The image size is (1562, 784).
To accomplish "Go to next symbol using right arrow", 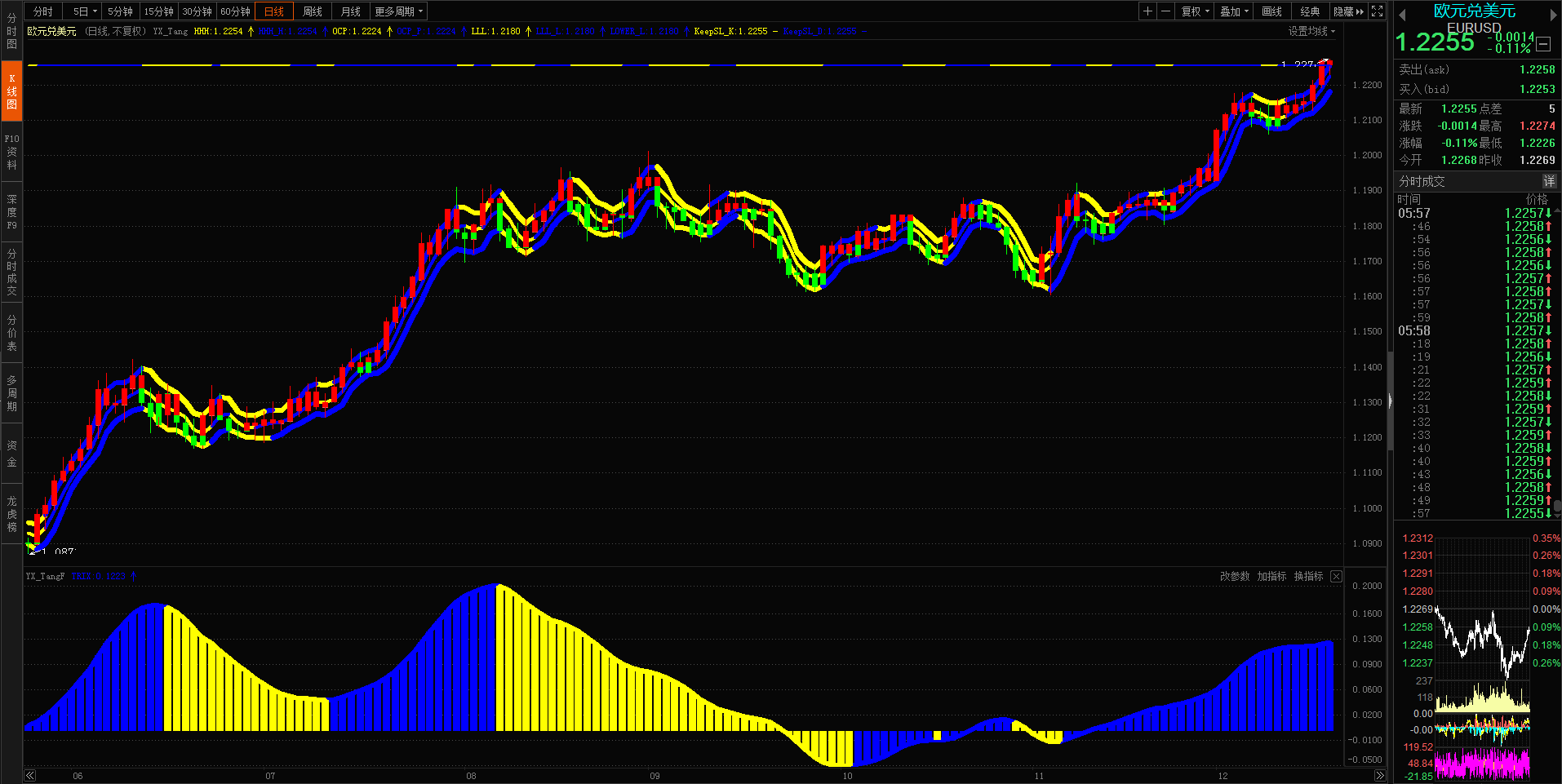I will point(1553,15).
